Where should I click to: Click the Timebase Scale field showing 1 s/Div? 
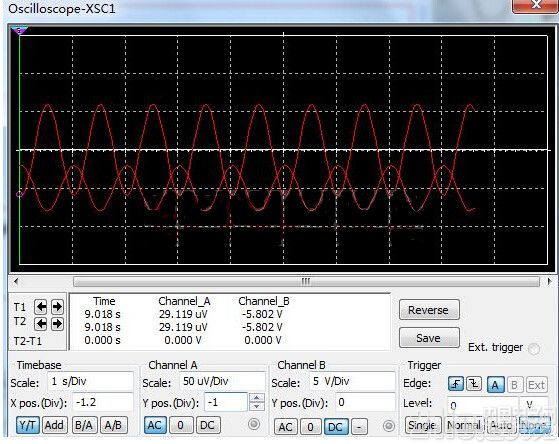click(x=91, y=382)
